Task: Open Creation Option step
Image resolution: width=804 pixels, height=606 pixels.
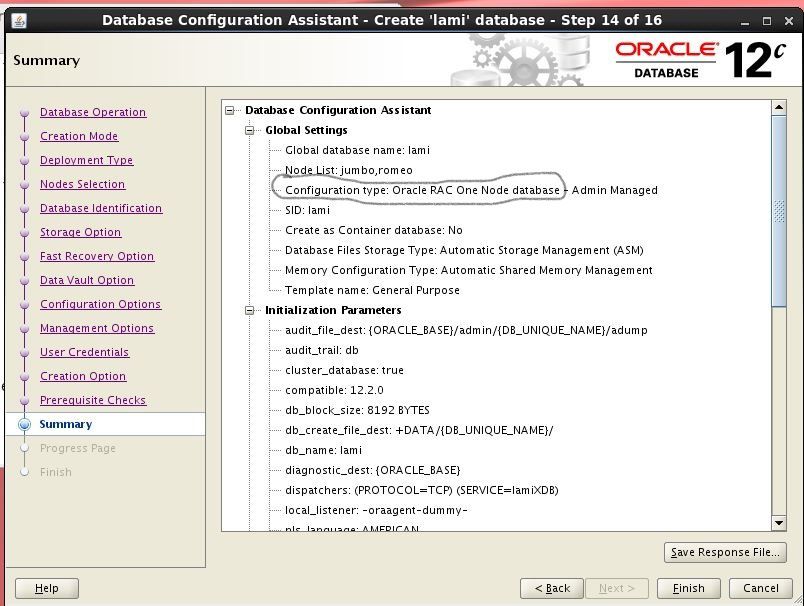Action: click(83, 376)
